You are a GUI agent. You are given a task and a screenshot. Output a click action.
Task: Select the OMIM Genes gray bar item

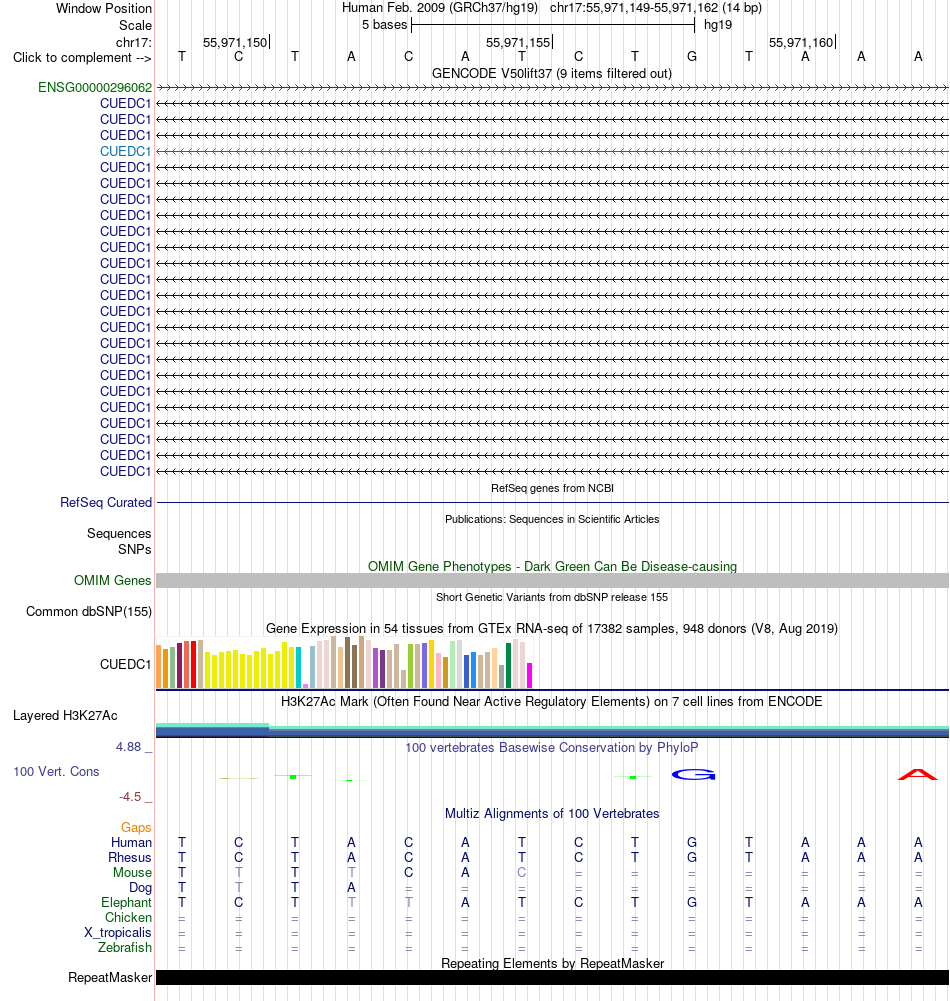click(x=552, y=580)
